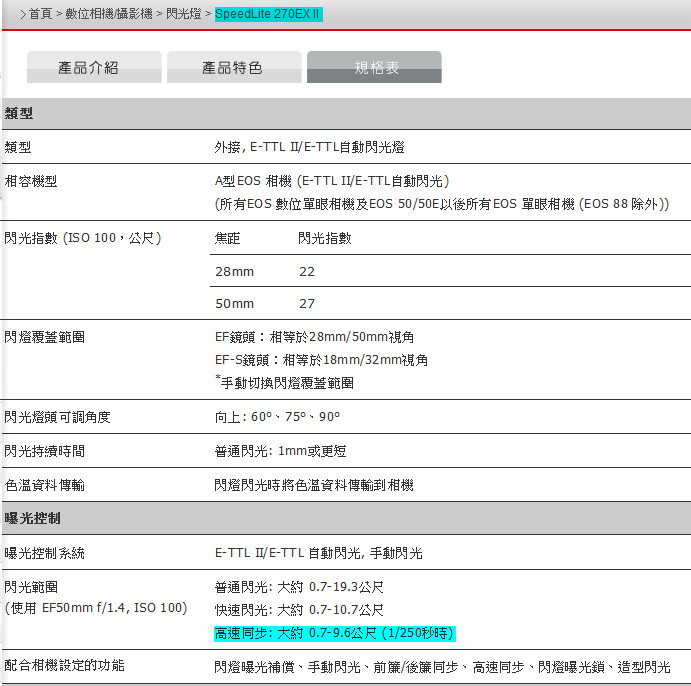Open 閃光燈 breadcrumb link
The height and width of the screenshot is (686, 691).
[183, 14]
